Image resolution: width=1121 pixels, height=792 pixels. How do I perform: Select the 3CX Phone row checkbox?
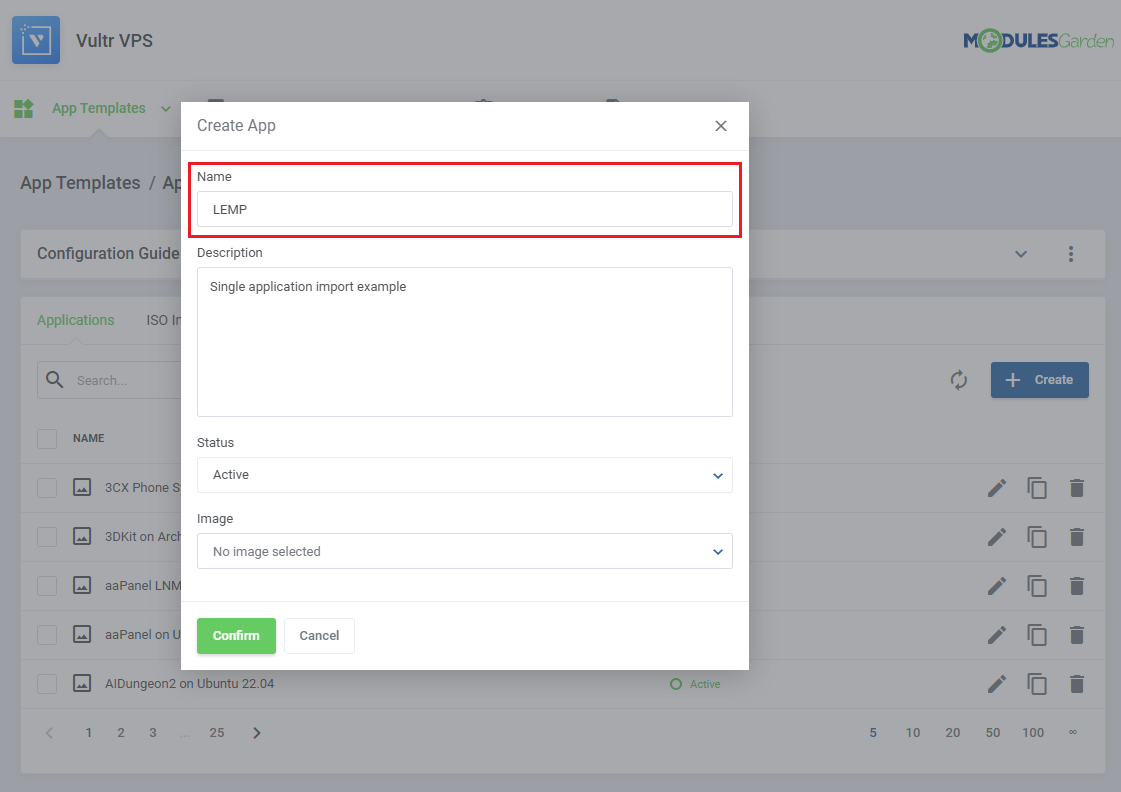[47, 487]
